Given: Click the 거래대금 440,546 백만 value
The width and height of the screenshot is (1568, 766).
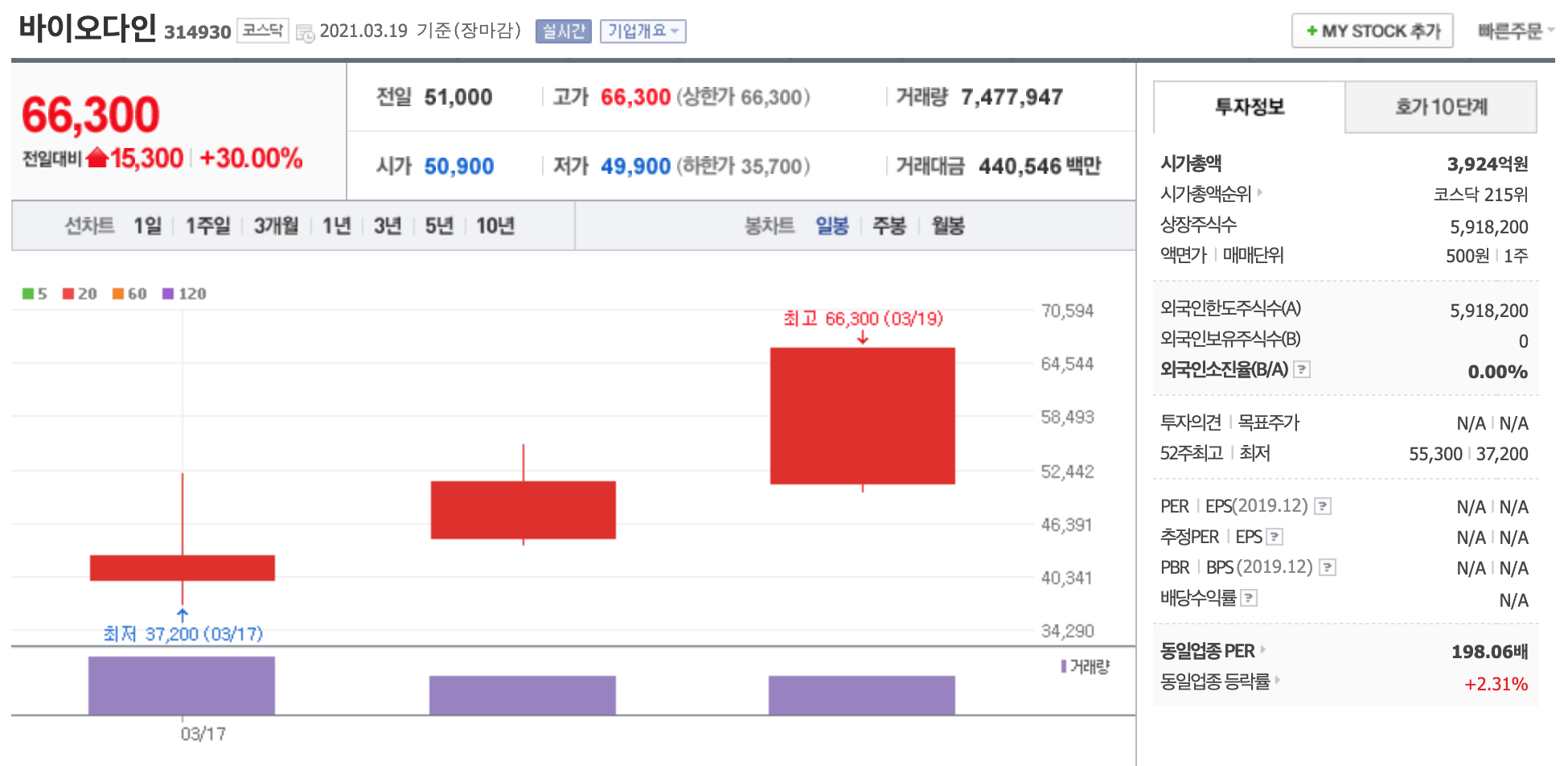Looking at the screenshot, I should pos(1040,167).
